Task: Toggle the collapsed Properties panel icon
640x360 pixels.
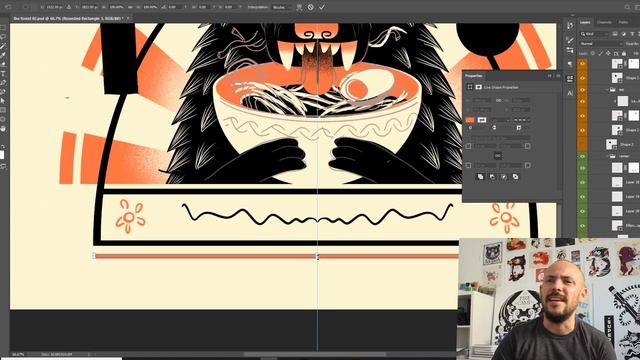Action: click(570, 78)
